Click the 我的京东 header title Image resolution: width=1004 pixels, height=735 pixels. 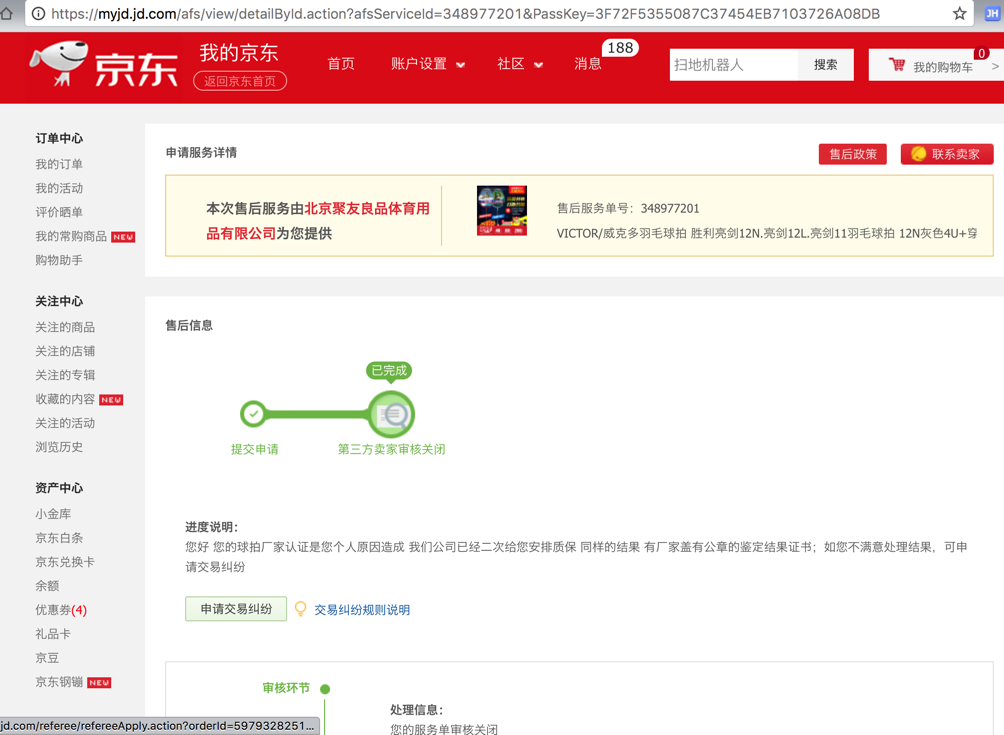pyautogui.click(x=239, y=53)
